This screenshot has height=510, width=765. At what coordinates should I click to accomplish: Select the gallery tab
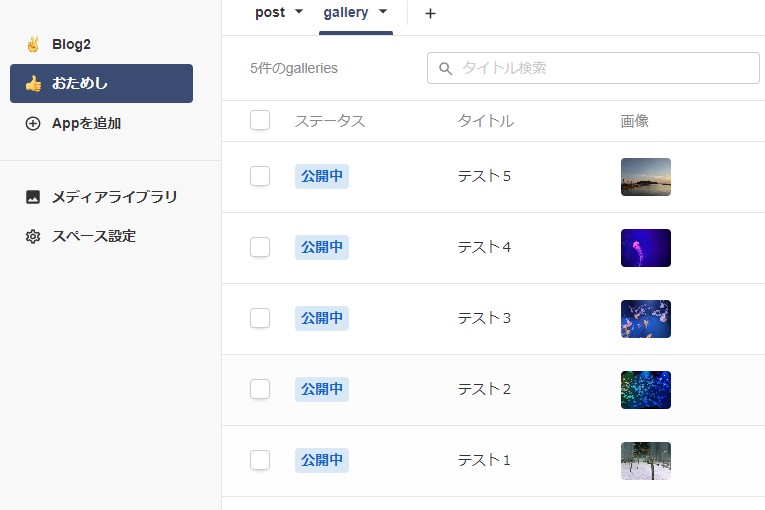click(346, 13)
